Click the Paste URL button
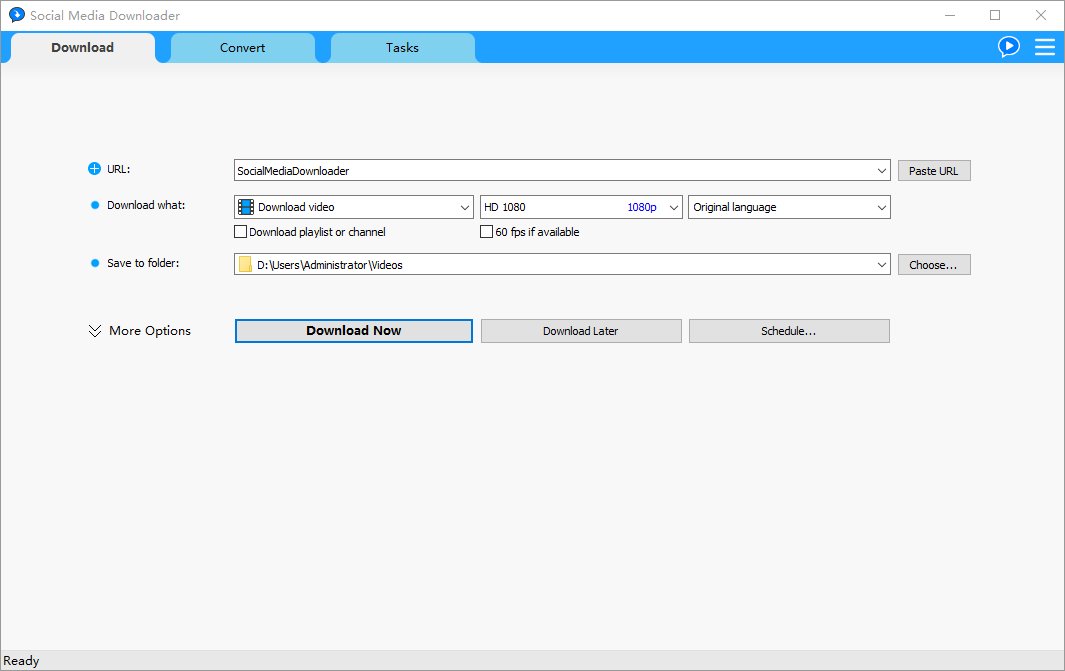The height and width of the screenshot is (671, 1065). tap(934, 170)
